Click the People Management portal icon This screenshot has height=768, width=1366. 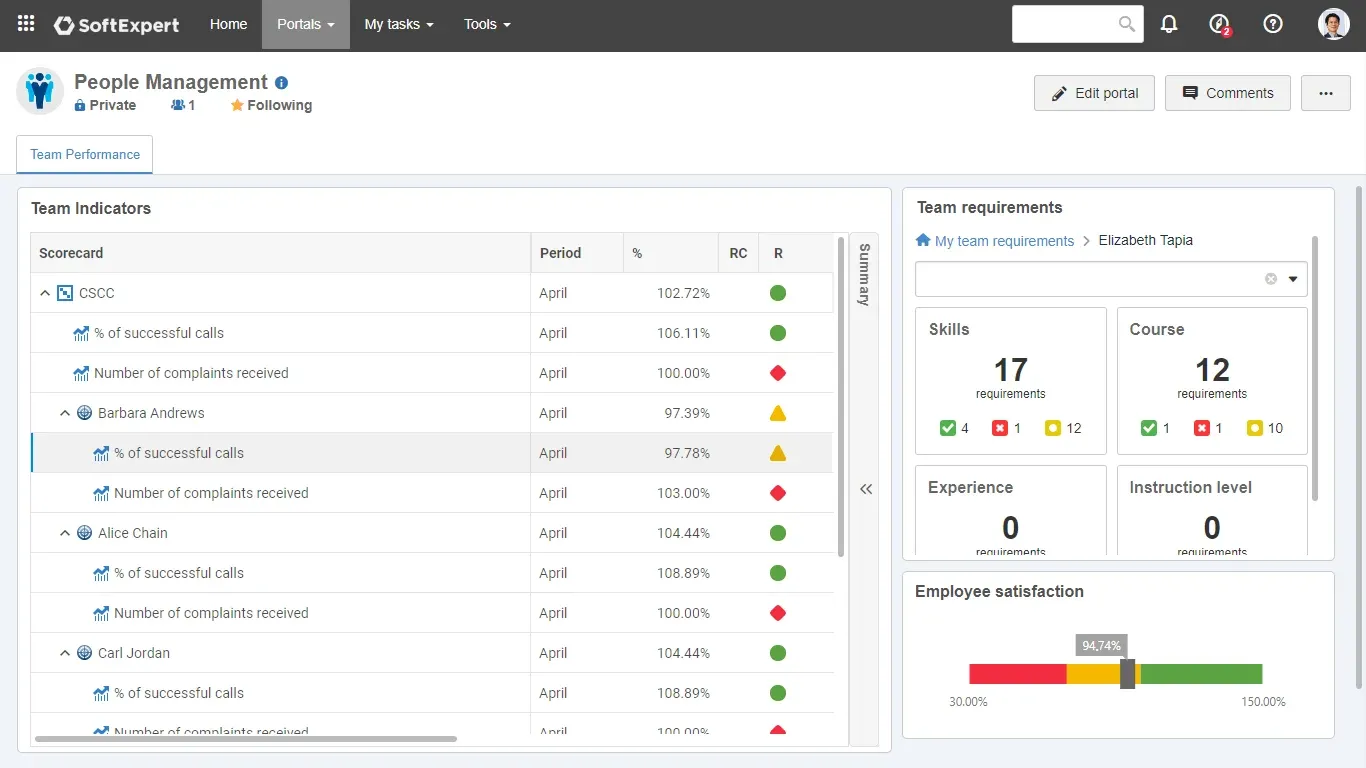(40, 91)
